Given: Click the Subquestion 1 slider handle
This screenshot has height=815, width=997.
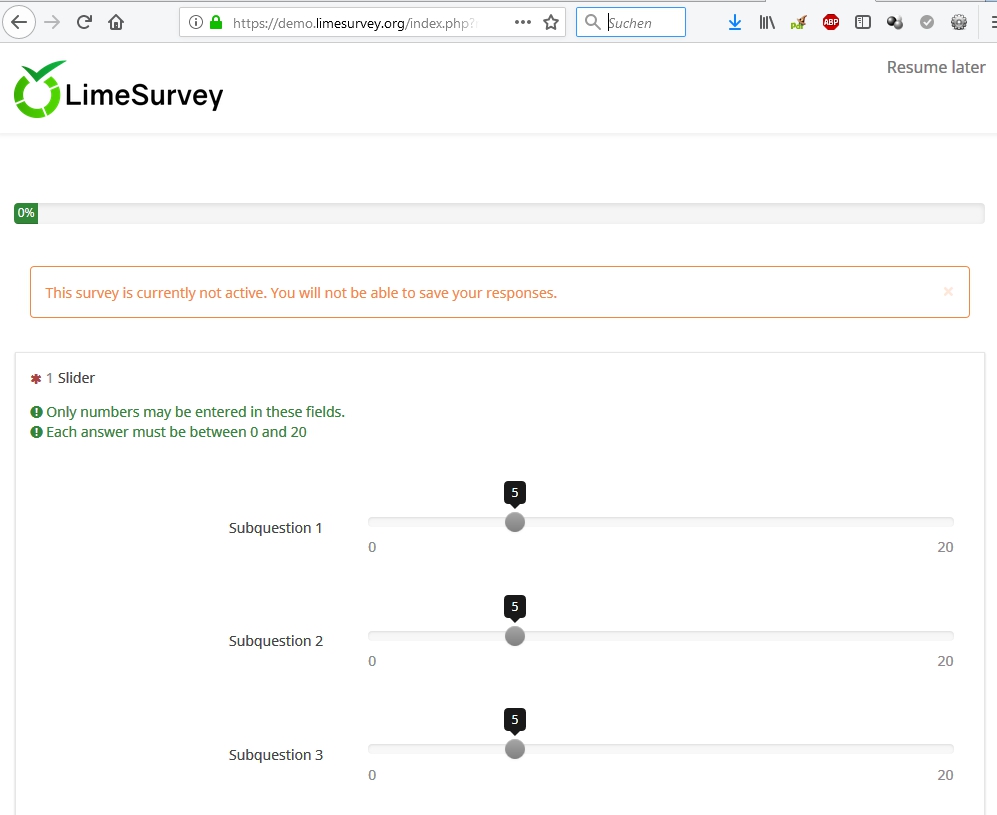Looking at the screenshot, I should click(x=515, y=522).
